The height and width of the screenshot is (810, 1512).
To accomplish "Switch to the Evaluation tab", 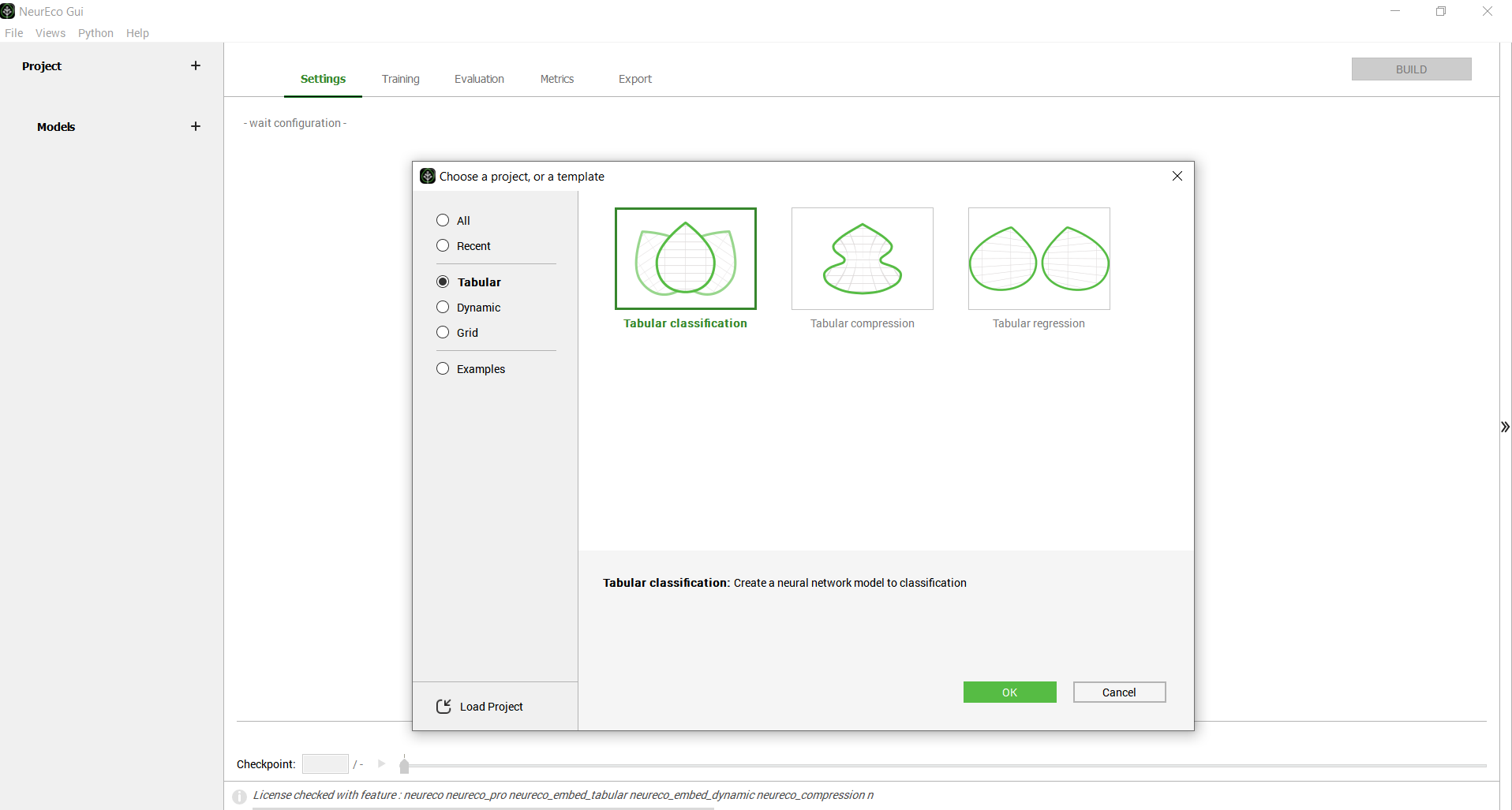I will (x=479, y=79).
